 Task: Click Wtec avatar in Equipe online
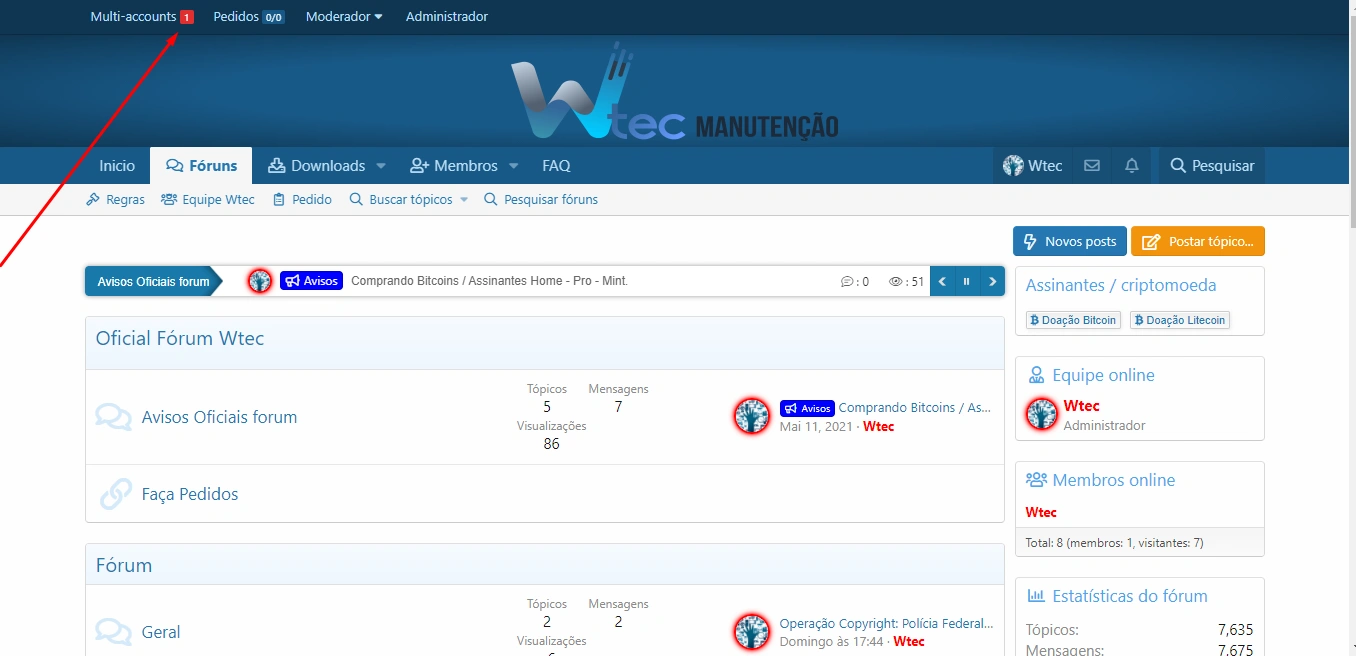tap(1042, 414)
